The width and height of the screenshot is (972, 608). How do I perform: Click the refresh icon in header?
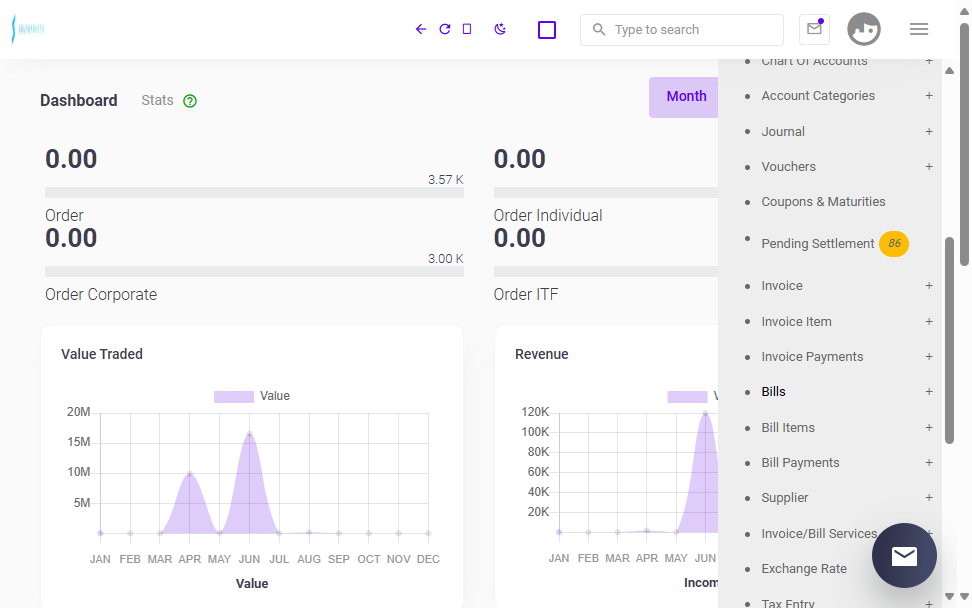point(444,29)
